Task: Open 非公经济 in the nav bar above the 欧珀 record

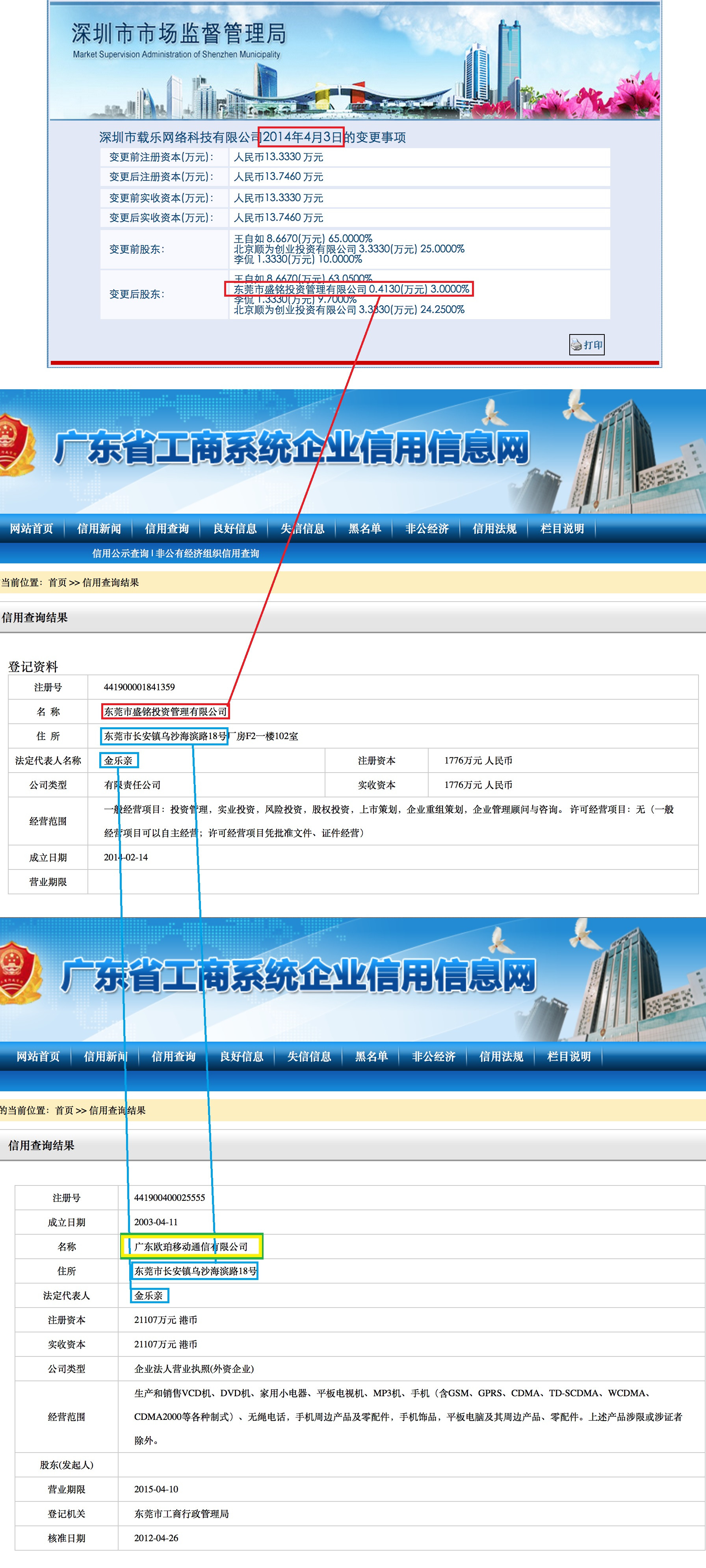Action: click(x=434, y=1056)
